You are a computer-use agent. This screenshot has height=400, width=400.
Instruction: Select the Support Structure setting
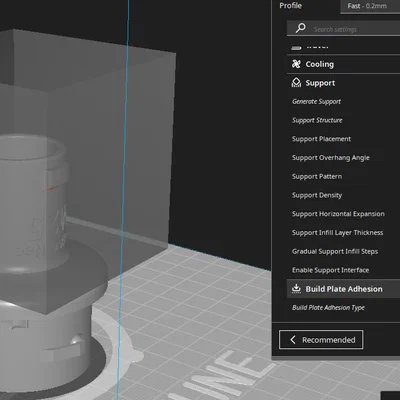pyautogui.click(x=317, y=120)
